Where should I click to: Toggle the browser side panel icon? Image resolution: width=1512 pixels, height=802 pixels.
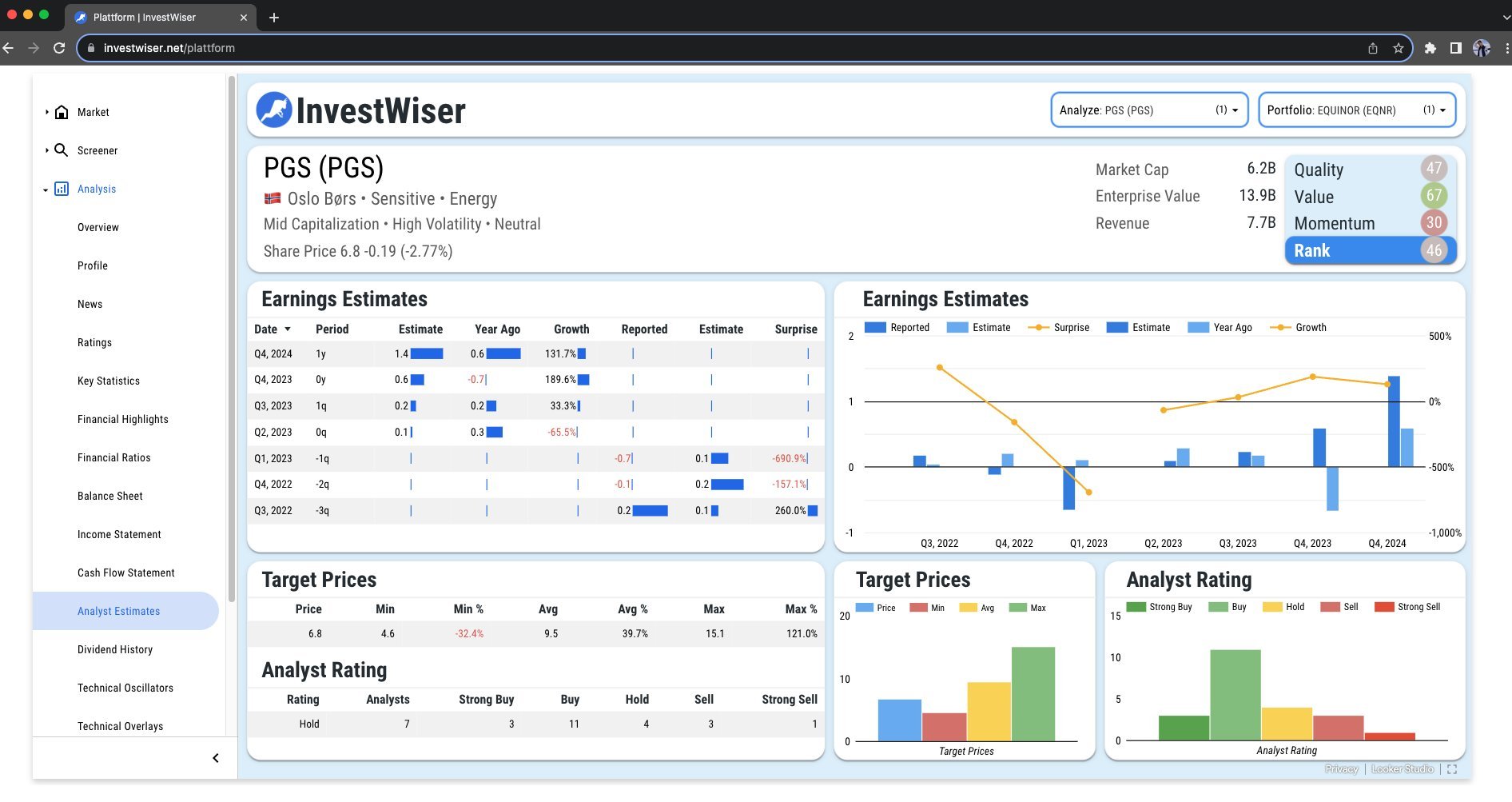pyautogui.click(x=1456, y=48)
